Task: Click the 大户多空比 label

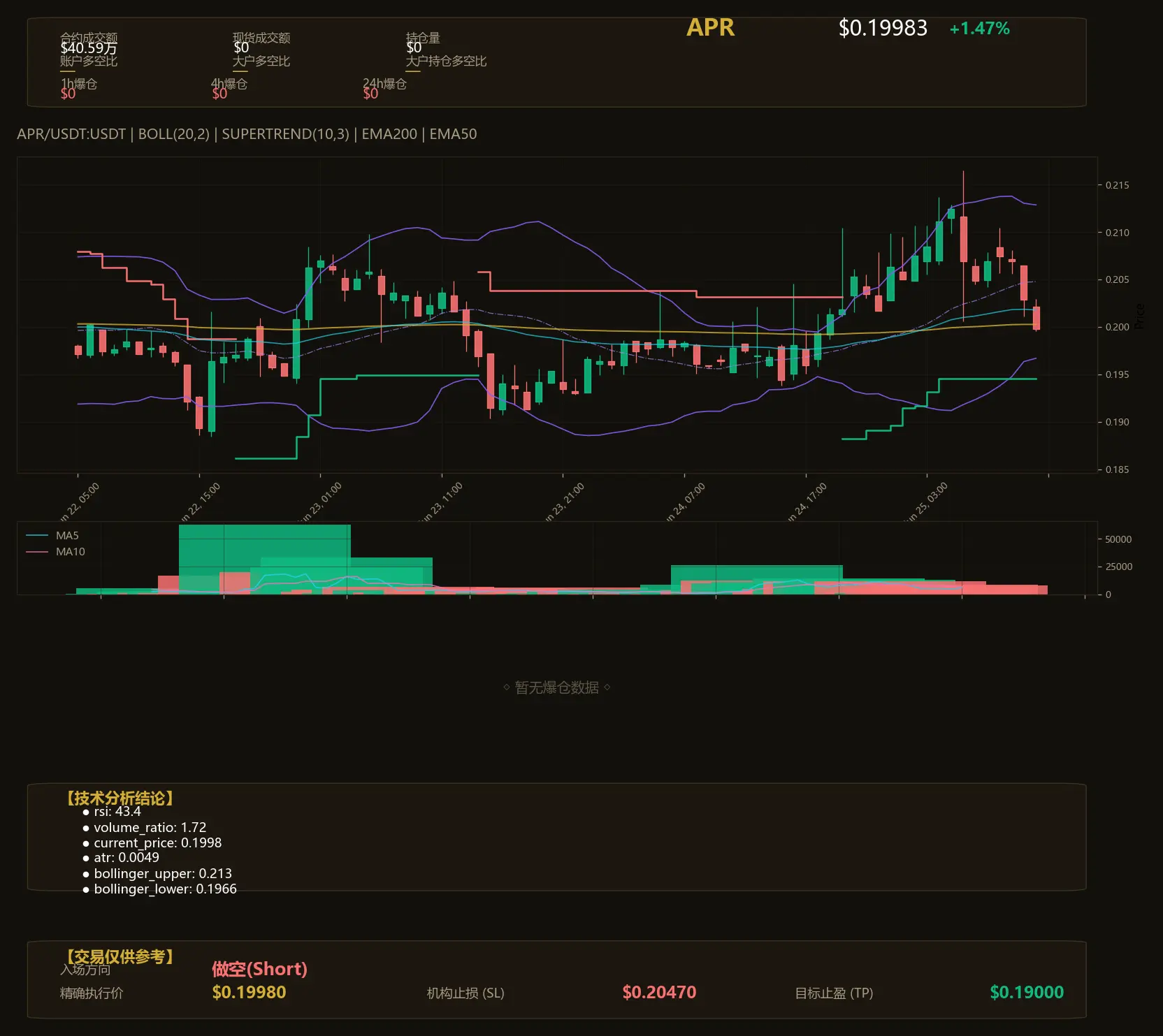Action: click(x=261, y=61)
